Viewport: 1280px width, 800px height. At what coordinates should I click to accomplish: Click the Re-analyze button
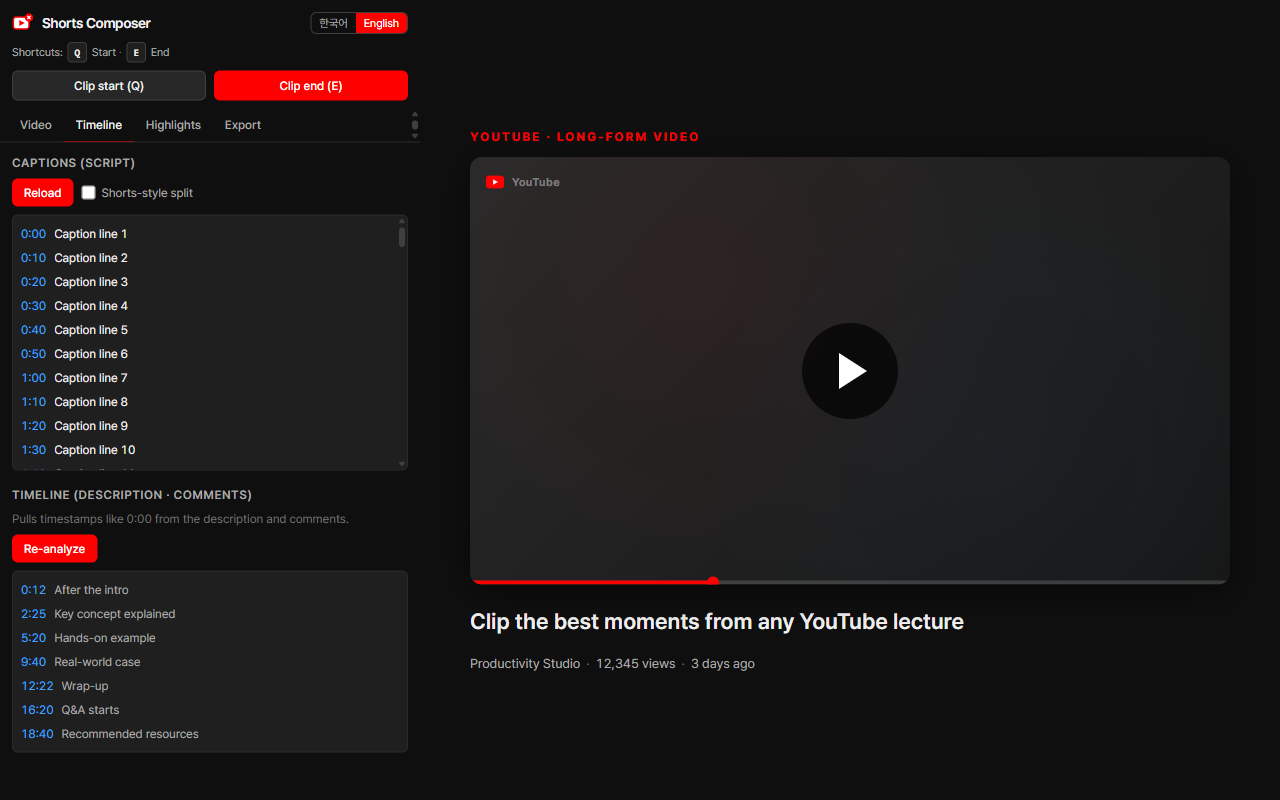pos(55,549)
